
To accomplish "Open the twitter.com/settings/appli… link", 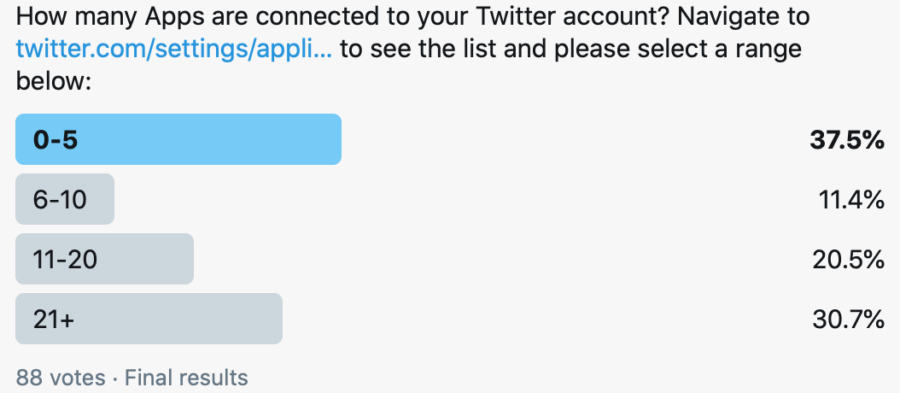I will pyautogui.click(x=174, y=49).
